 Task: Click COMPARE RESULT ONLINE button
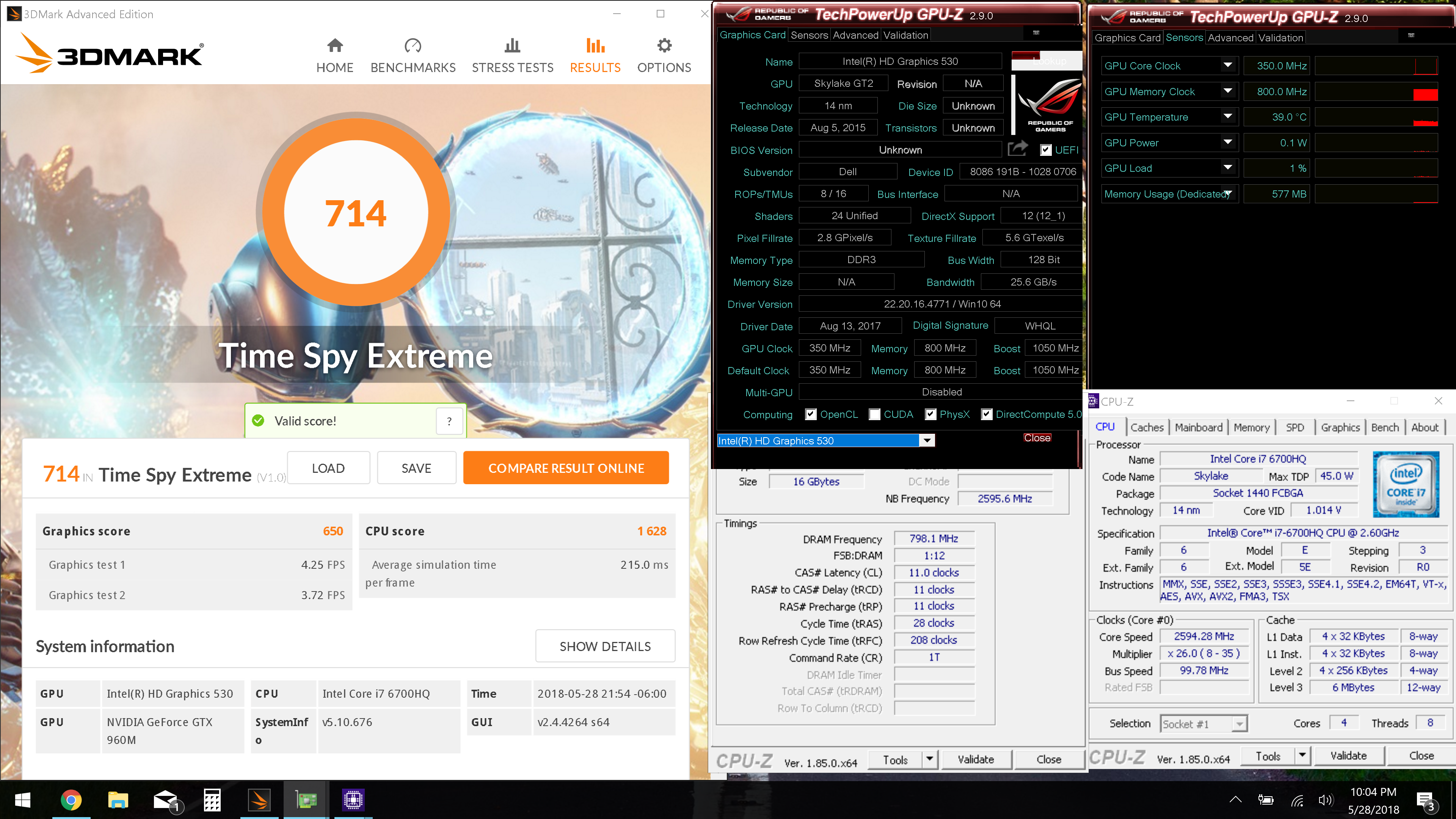pos(566,468)
